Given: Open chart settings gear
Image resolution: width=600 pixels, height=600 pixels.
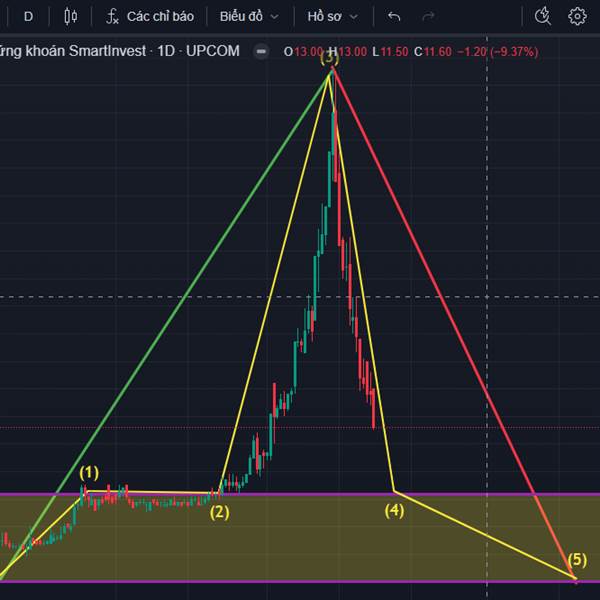Looking at the screenshot, I should [577, 16].
